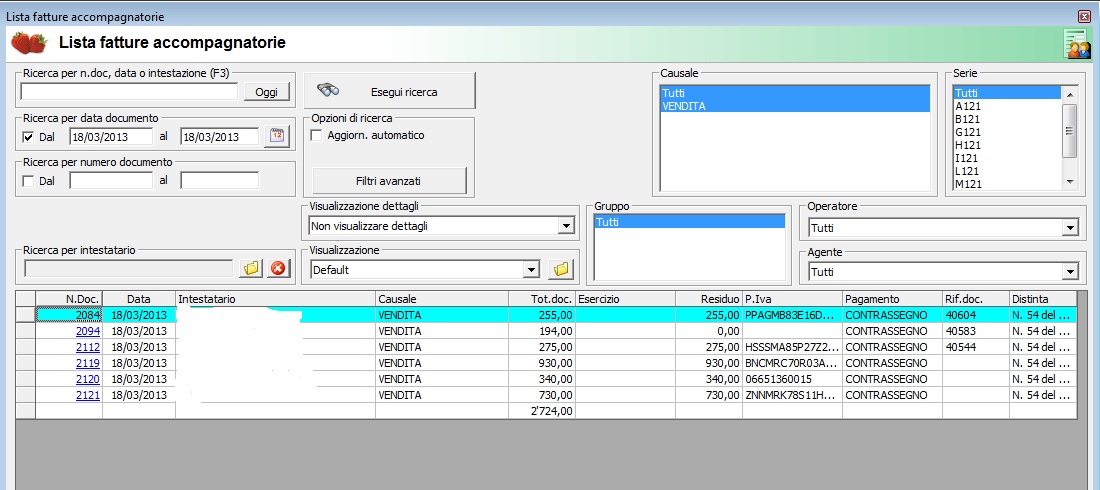
Task: Close the Lista fatture accompagnatorie window
Action: [x=1084, y=16]
